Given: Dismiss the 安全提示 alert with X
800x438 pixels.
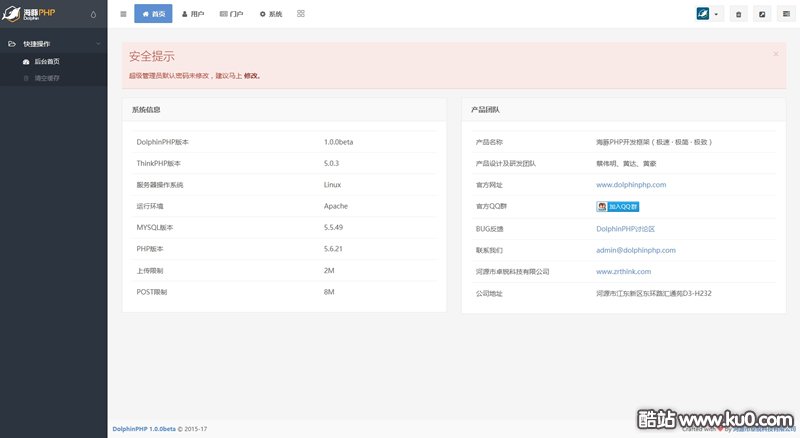Looking at the screenshot, I should coord(776,54).
